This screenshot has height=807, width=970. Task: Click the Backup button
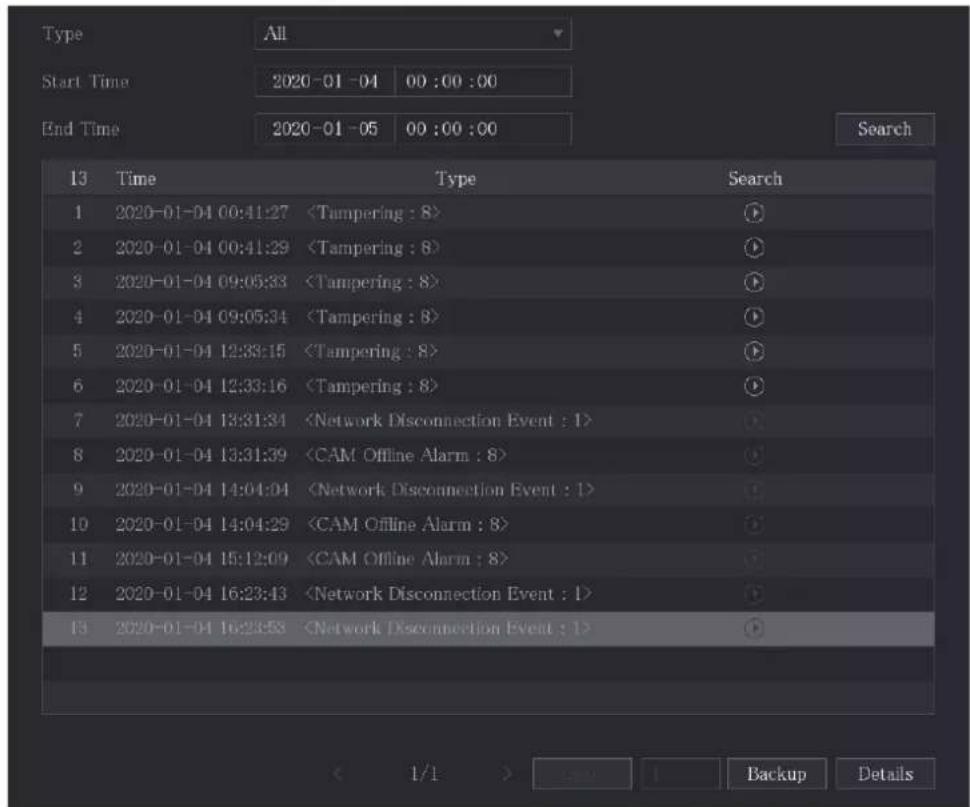pyautogui.click(x=777, y=774)
